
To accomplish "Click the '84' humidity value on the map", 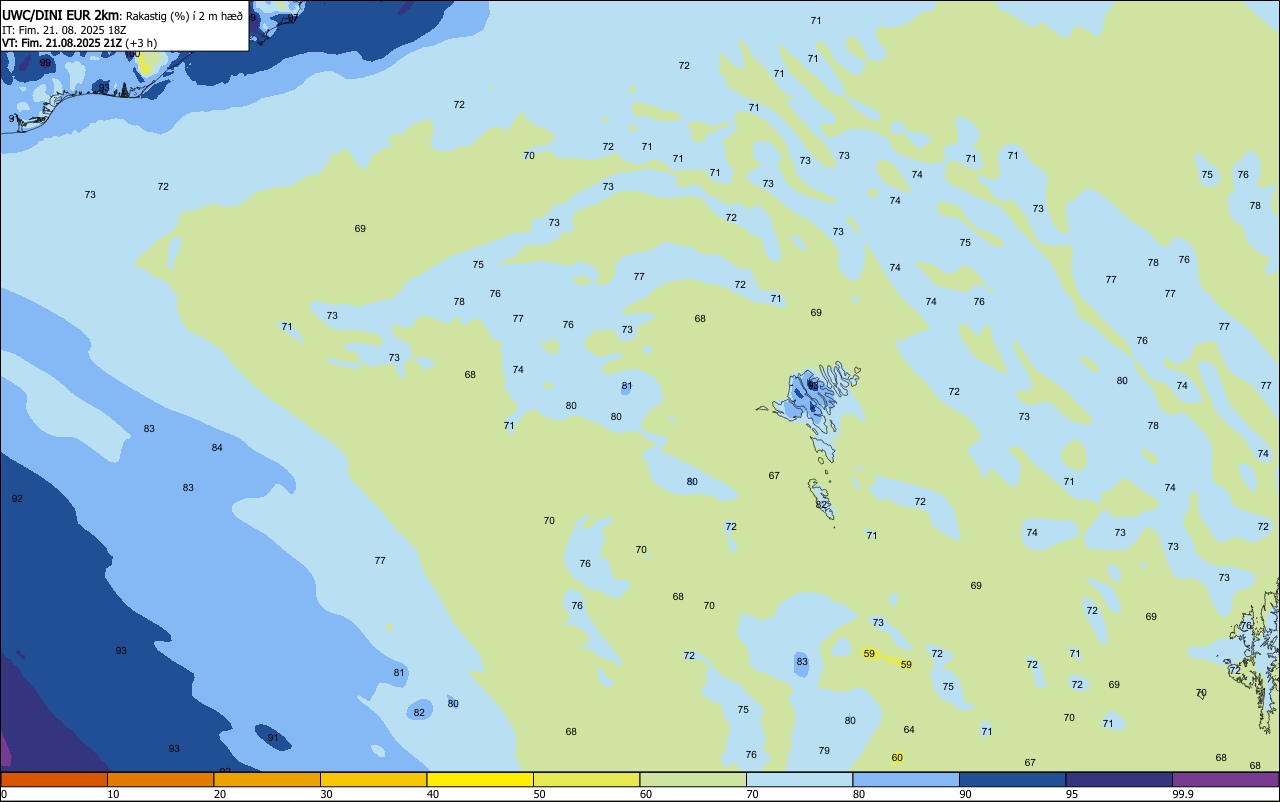I will click(217, 447).
